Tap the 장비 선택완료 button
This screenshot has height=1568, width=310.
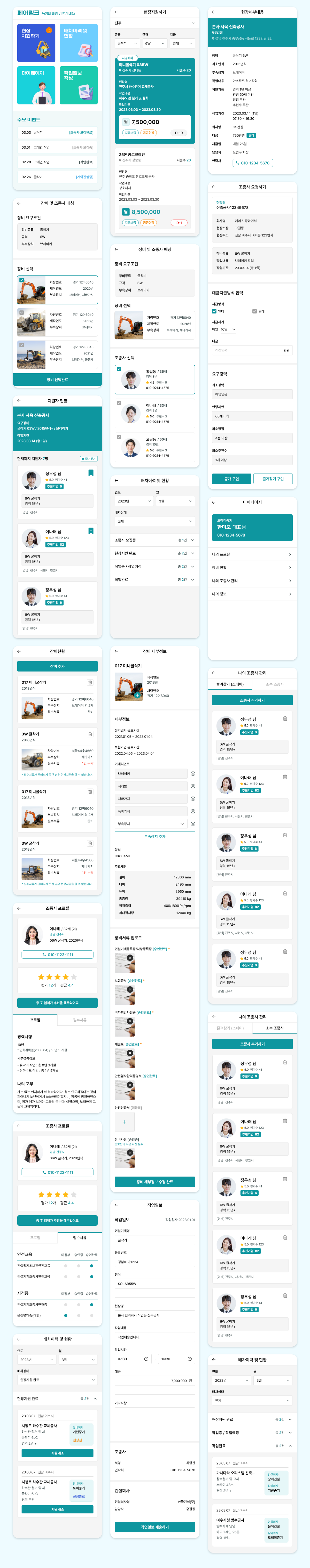pyautogui.click(x=57, y=380)
